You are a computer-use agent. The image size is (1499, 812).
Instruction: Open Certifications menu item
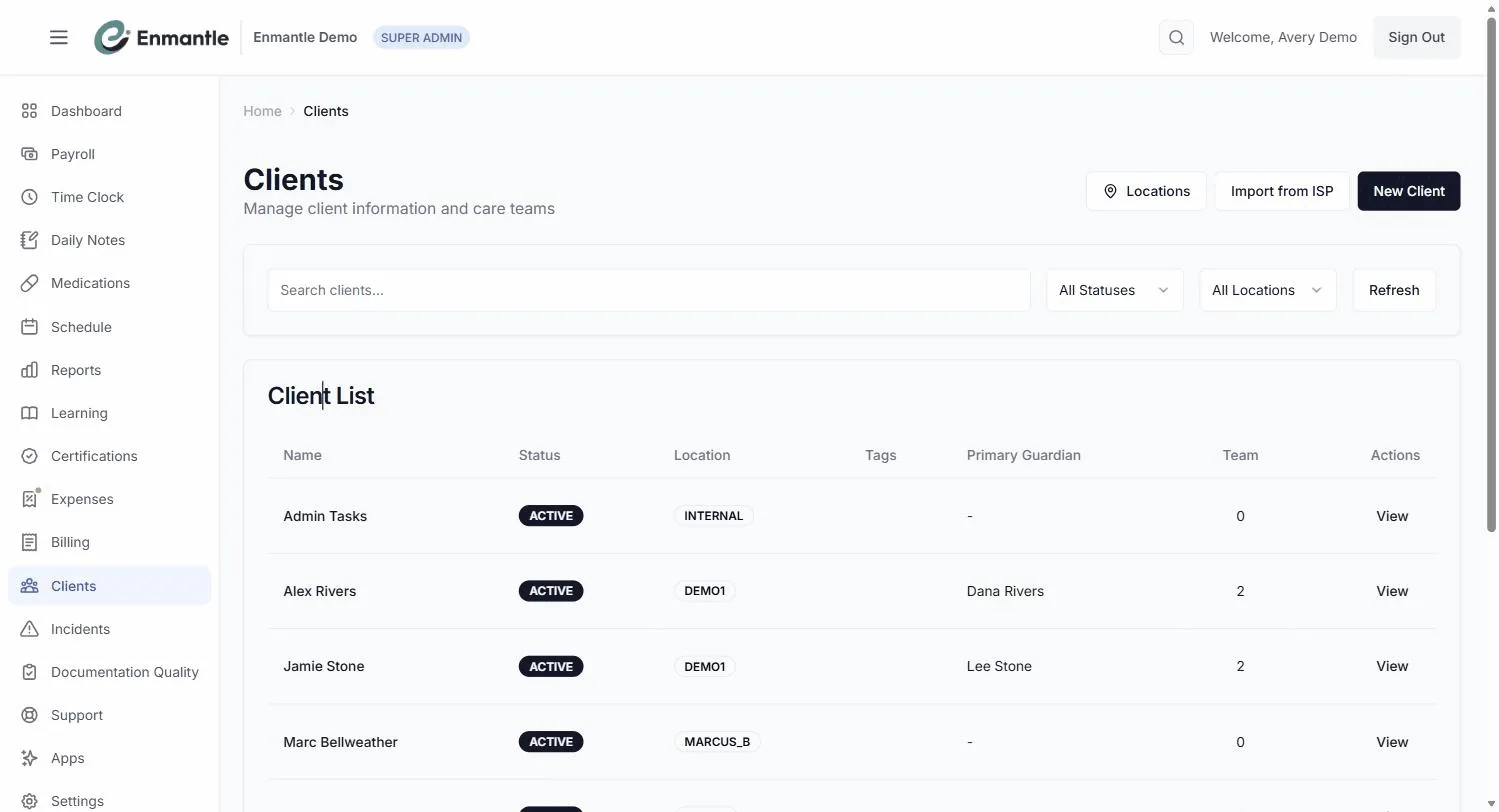109,456
